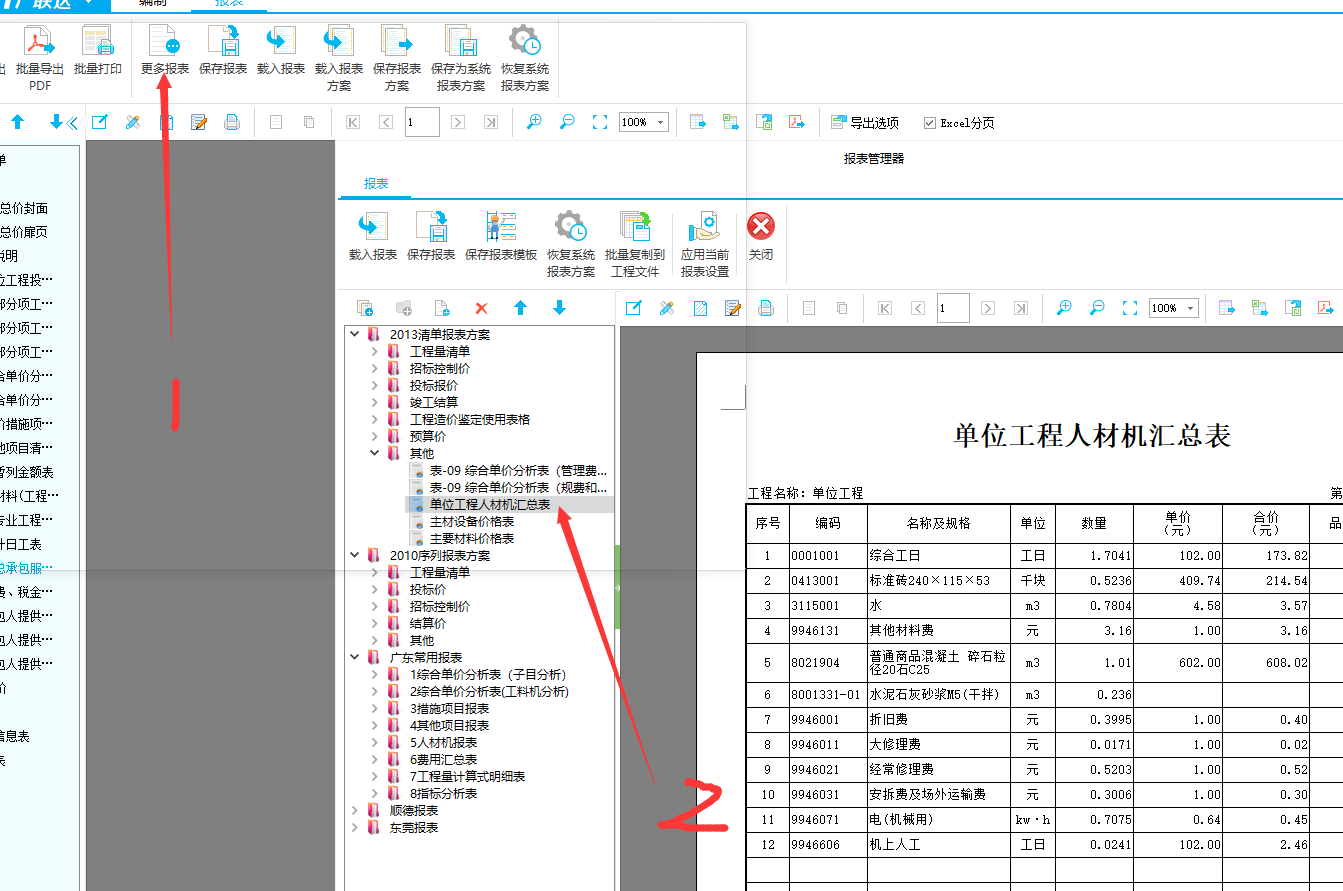1343x891 pixels.
Task: Expand 顺德报表 tree node
Action: pyautogui.click(x=355, y=810)
